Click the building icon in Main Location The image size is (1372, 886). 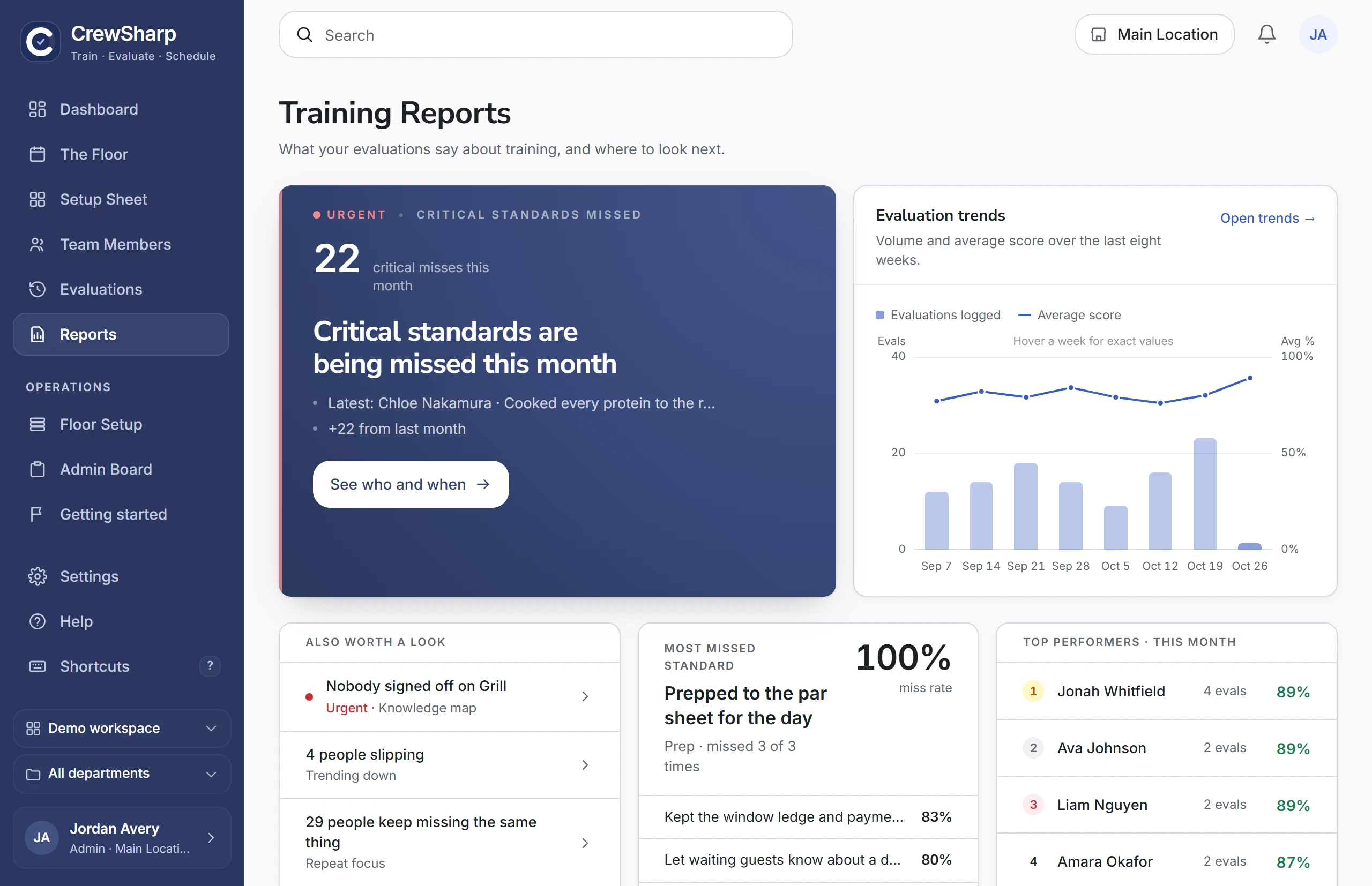1099,34
